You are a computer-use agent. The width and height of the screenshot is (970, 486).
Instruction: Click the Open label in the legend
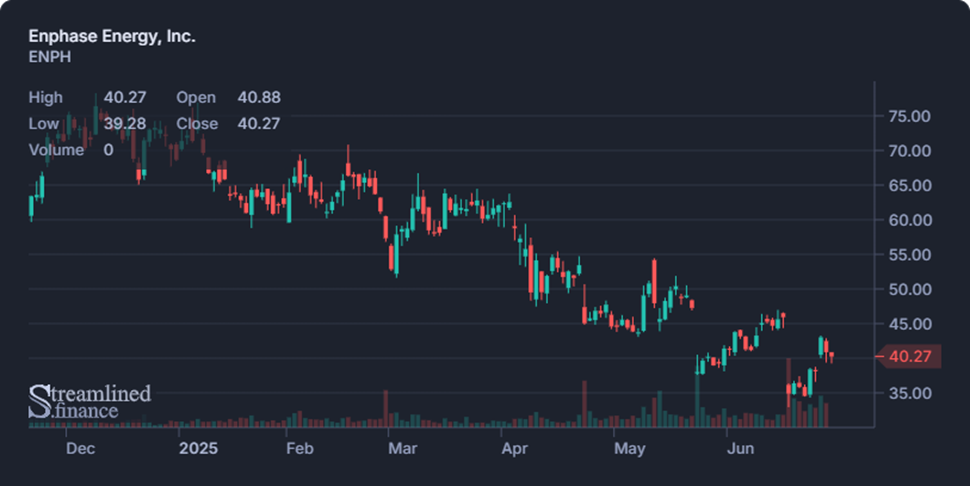point(196,98)
